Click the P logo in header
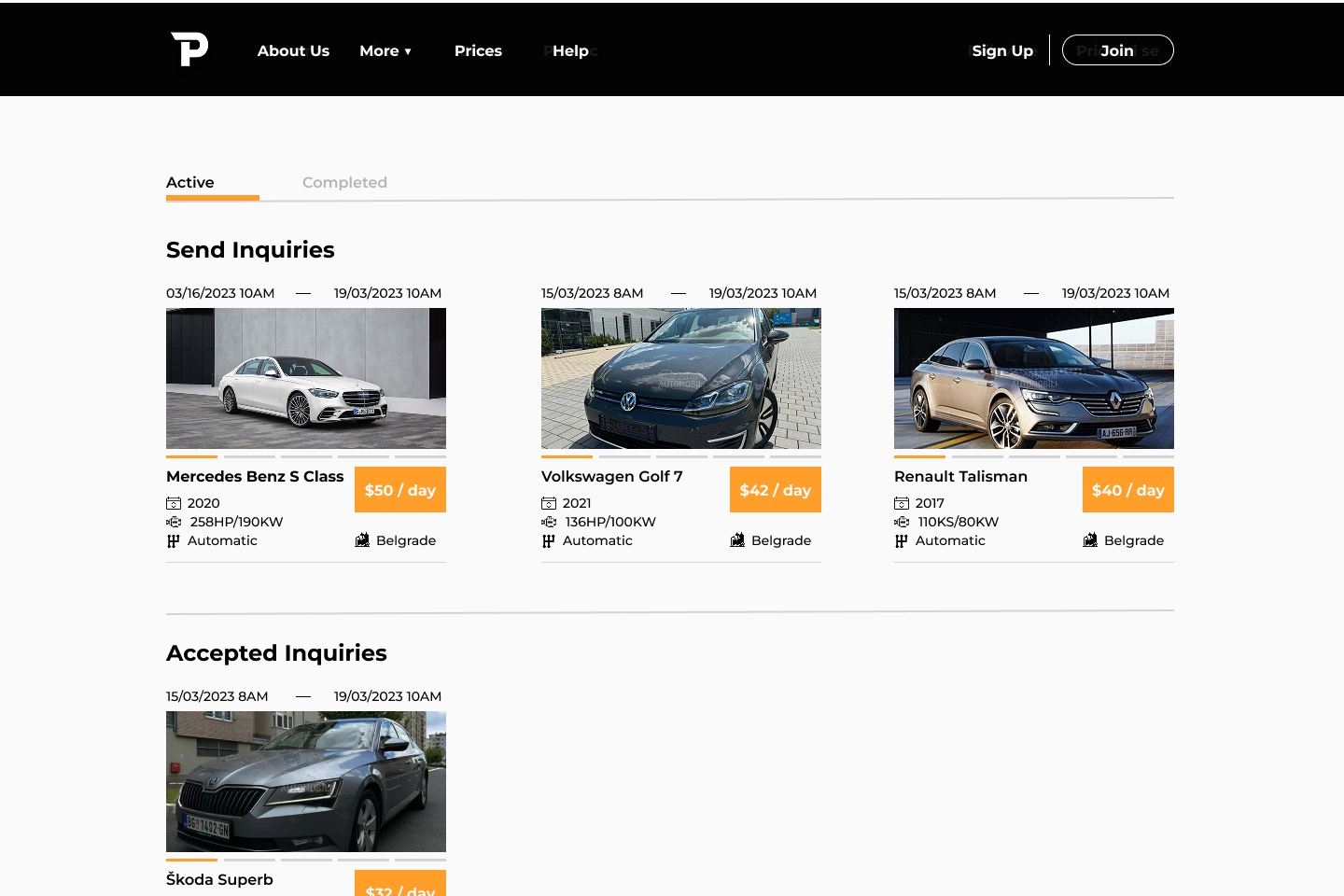 tap(189, 49)
